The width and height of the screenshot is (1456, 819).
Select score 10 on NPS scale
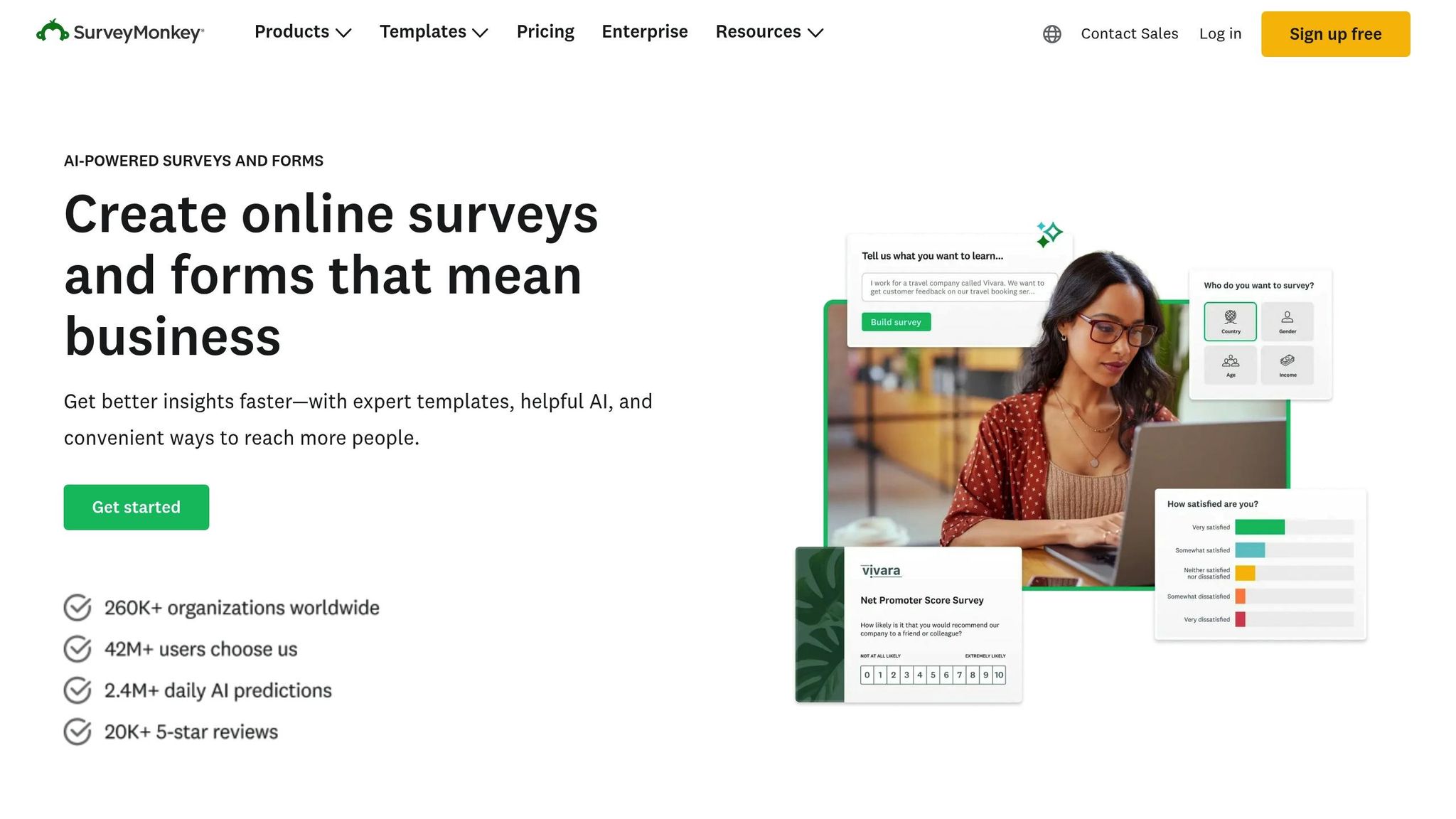pos(999,675)
